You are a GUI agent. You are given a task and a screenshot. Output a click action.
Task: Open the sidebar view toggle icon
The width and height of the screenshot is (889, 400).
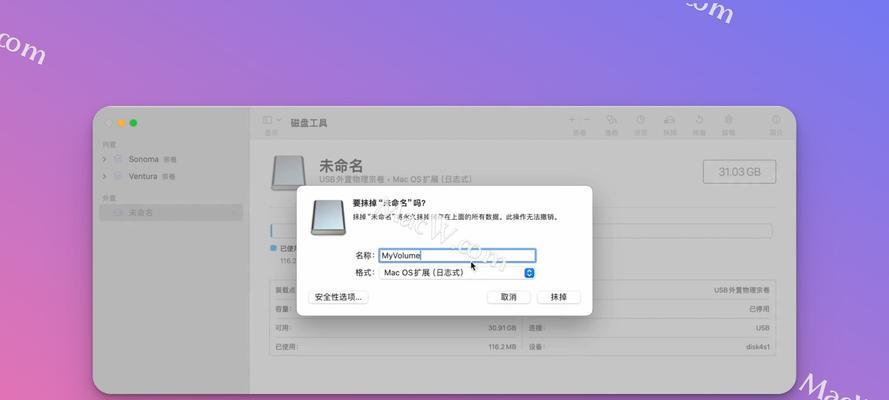[x=268, y=120]
